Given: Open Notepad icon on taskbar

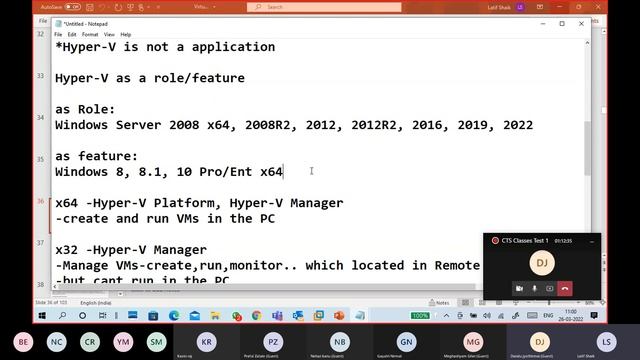Looking at the screenshot, I should coord(360,316).
